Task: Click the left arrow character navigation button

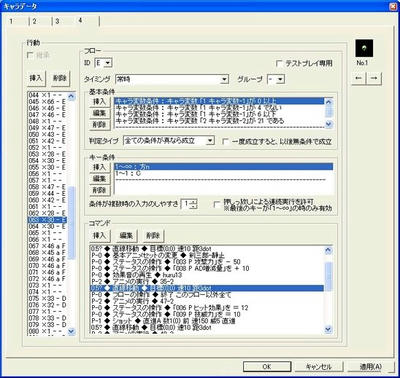Action: pyautogui.click(x=359, y=78)
